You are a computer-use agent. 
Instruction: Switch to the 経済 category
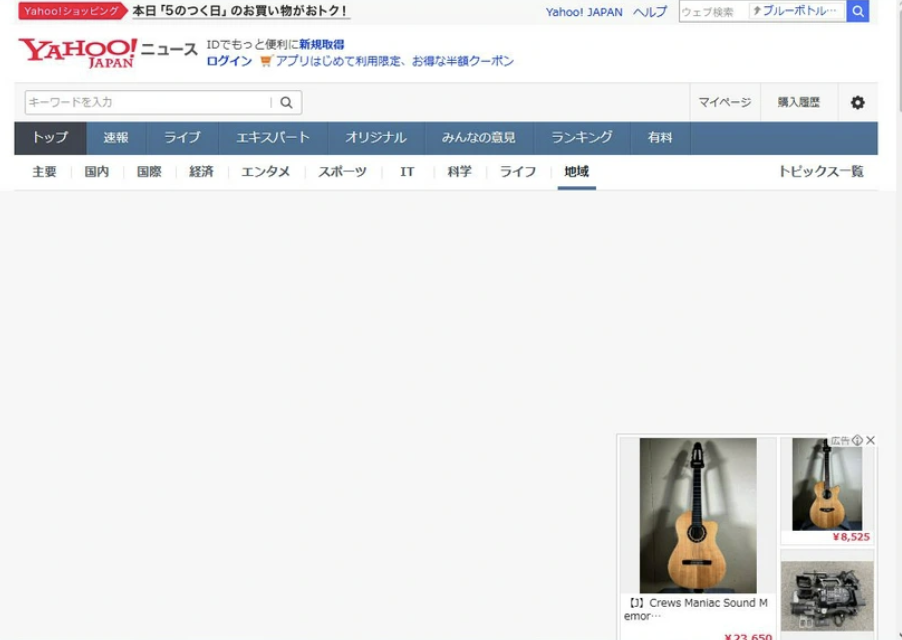tap(201, 171)
